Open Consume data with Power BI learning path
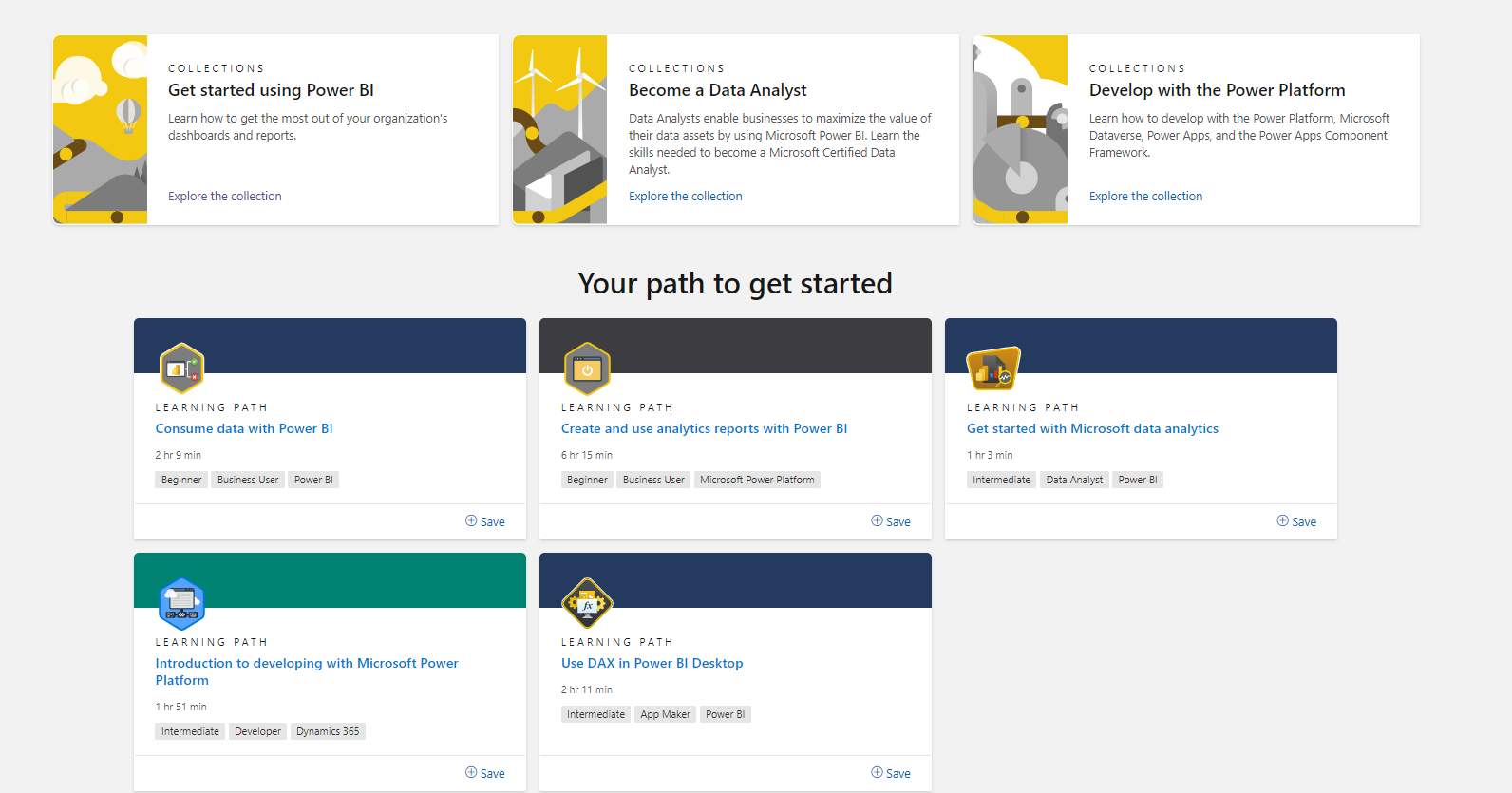The image size is (1512, 793). coord(244,428)
